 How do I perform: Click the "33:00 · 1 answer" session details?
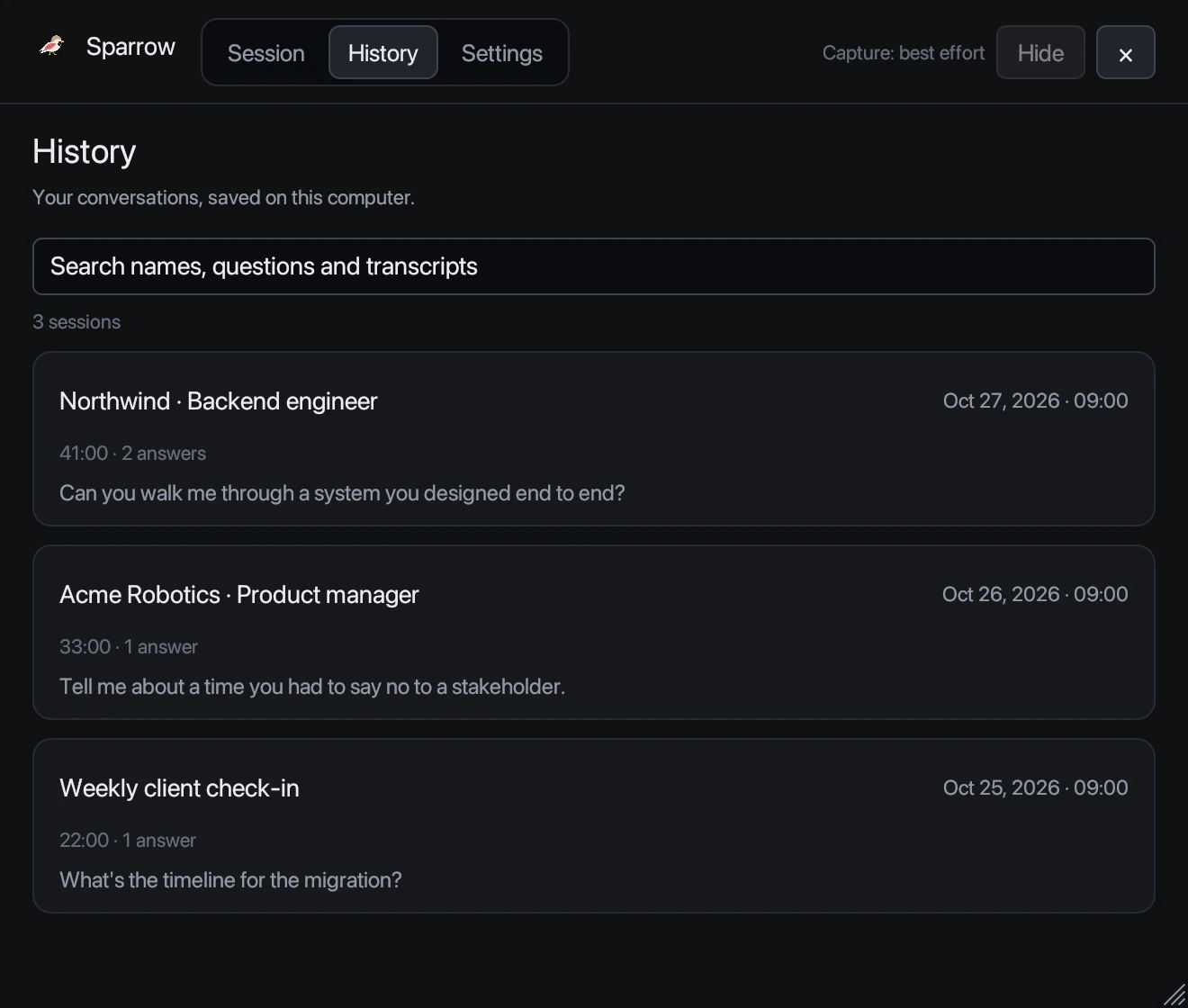click(x=129, y=647)
